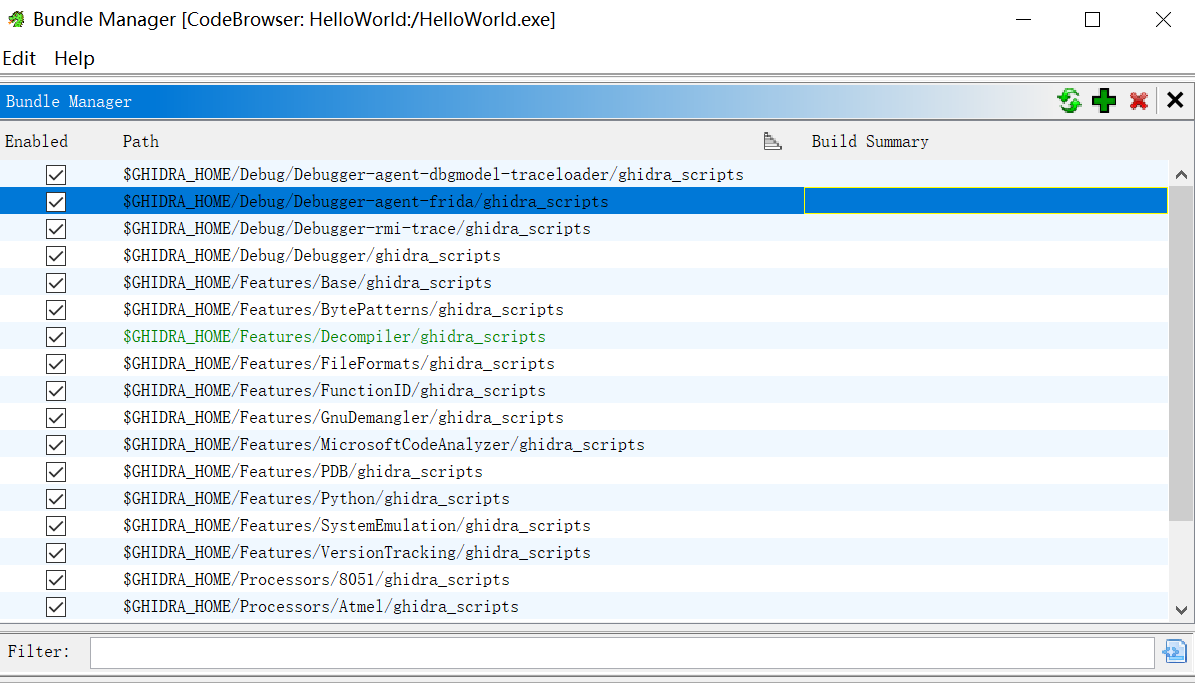Select Debugger-agent-frida/ghidra_scripts path row
The image size is (1195, 683).
366,201
